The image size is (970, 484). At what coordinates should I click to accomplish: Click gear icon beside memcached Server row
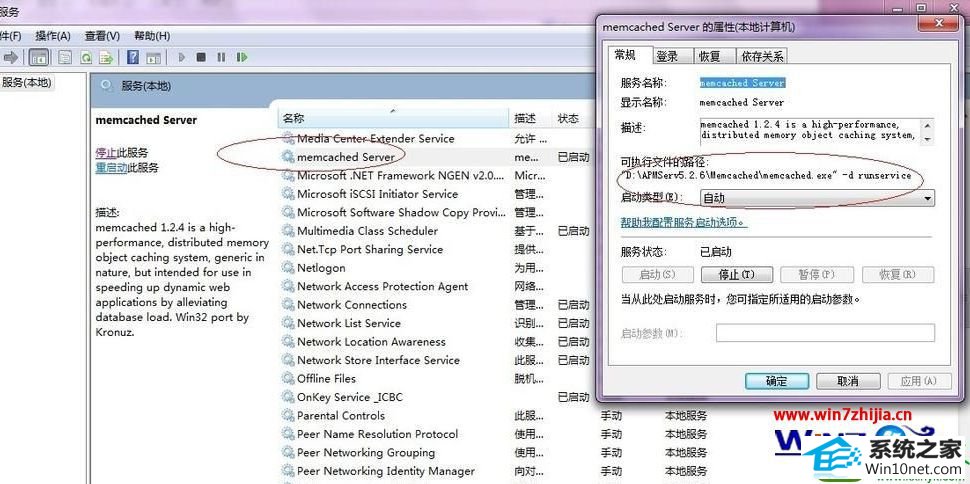(x=288, y=157)
